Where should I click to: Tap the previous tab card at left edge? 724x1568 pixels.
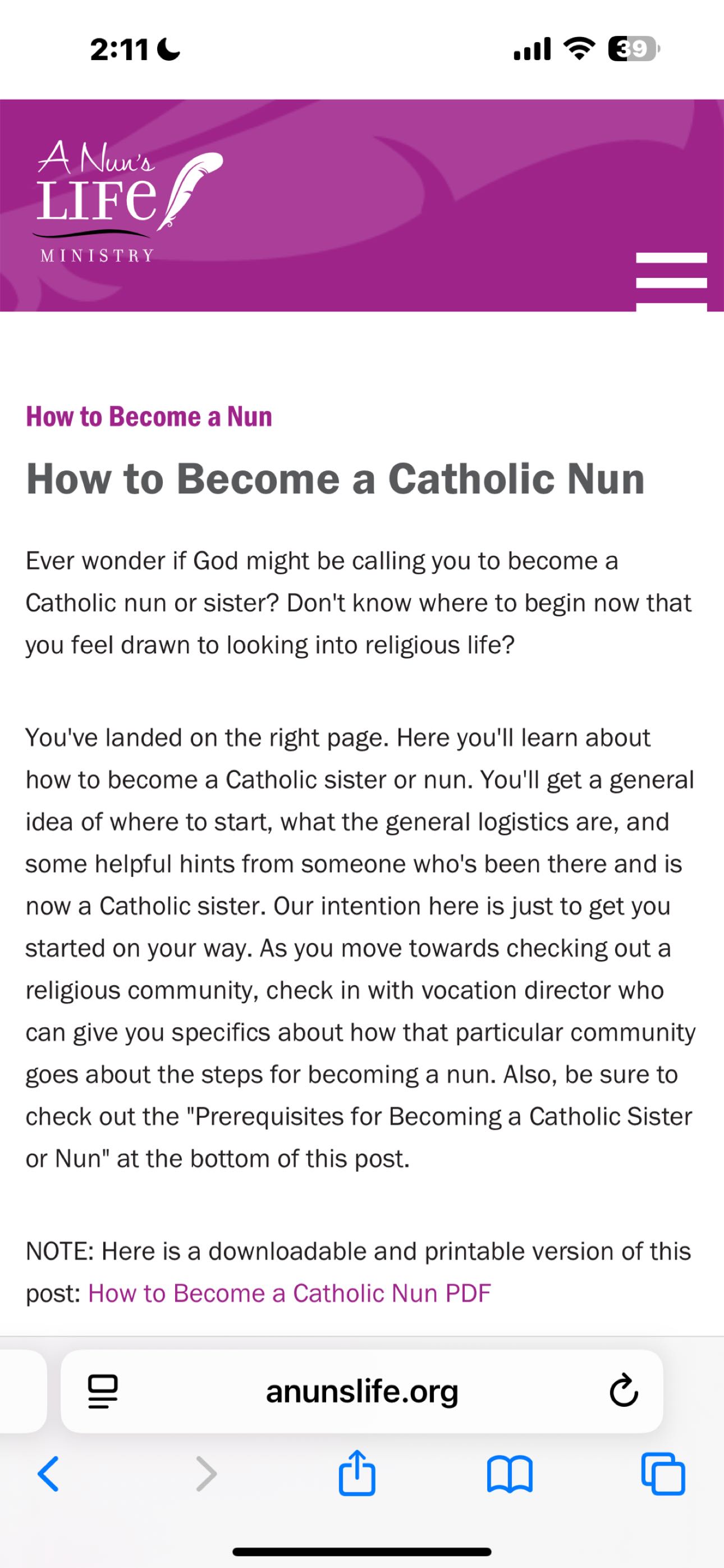click(x=23, y=1392)
